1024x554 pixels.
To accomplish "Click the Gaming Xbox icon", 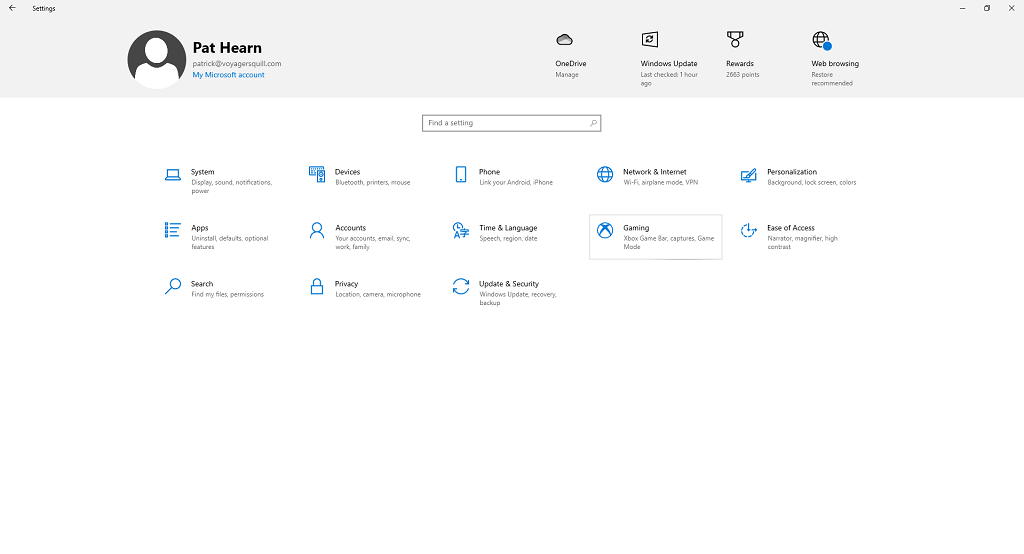I will coord(605,231).
